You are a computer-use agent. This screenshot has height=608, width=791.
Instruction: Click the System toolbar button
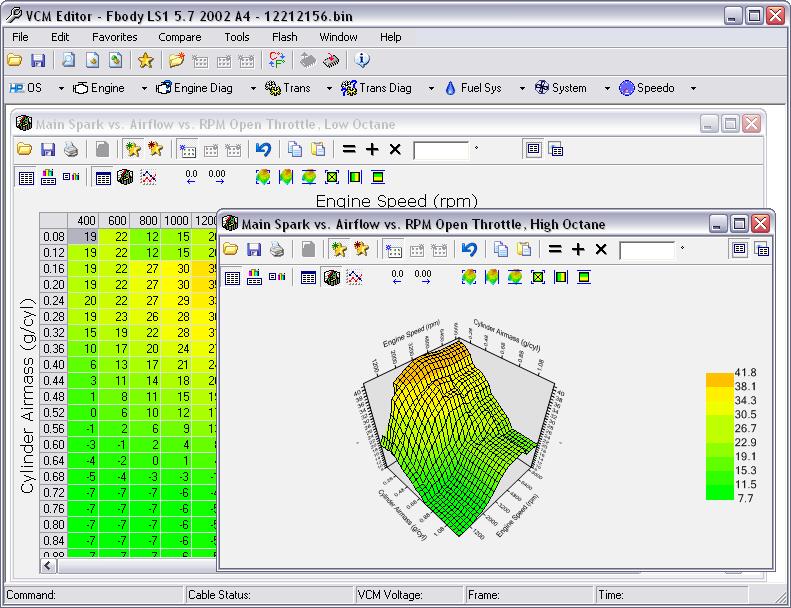pos(560,88)
